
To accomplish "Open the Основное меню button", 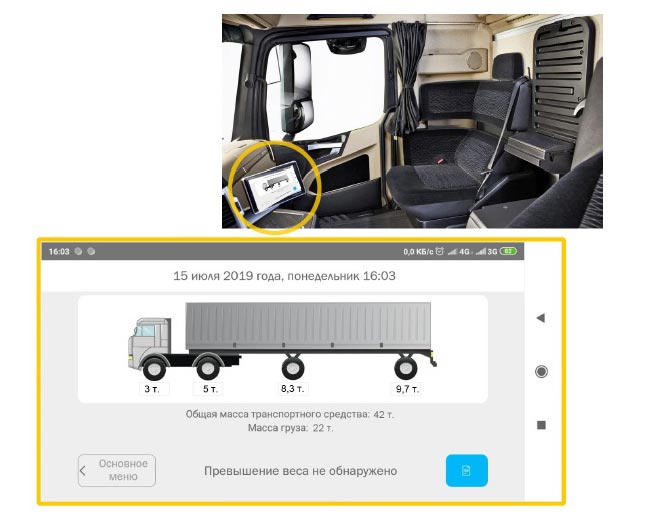I will click(x=117, y=470).
